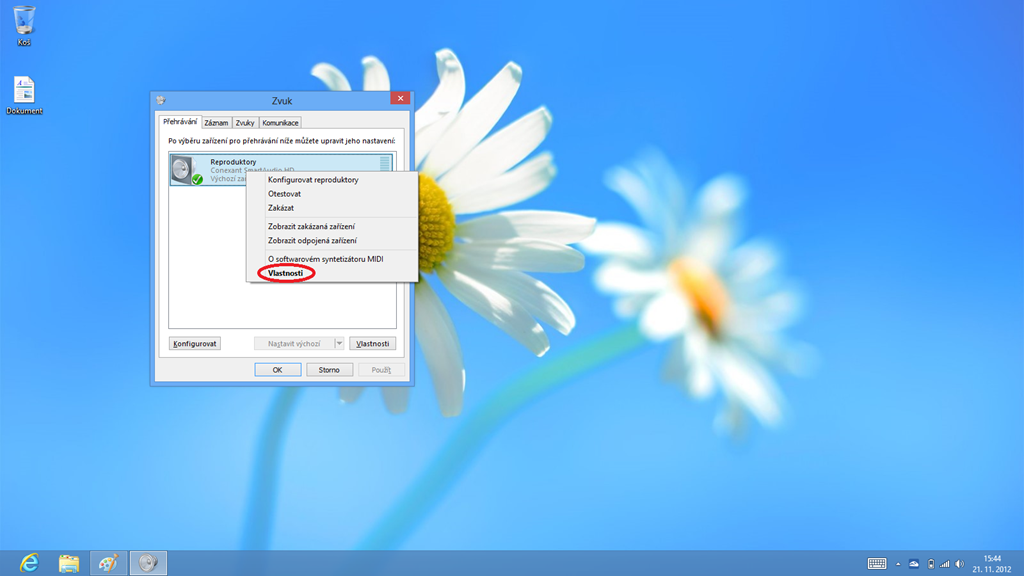Select the Dokument file on desktop
1024x576 pixels.
tap(24, 94)
